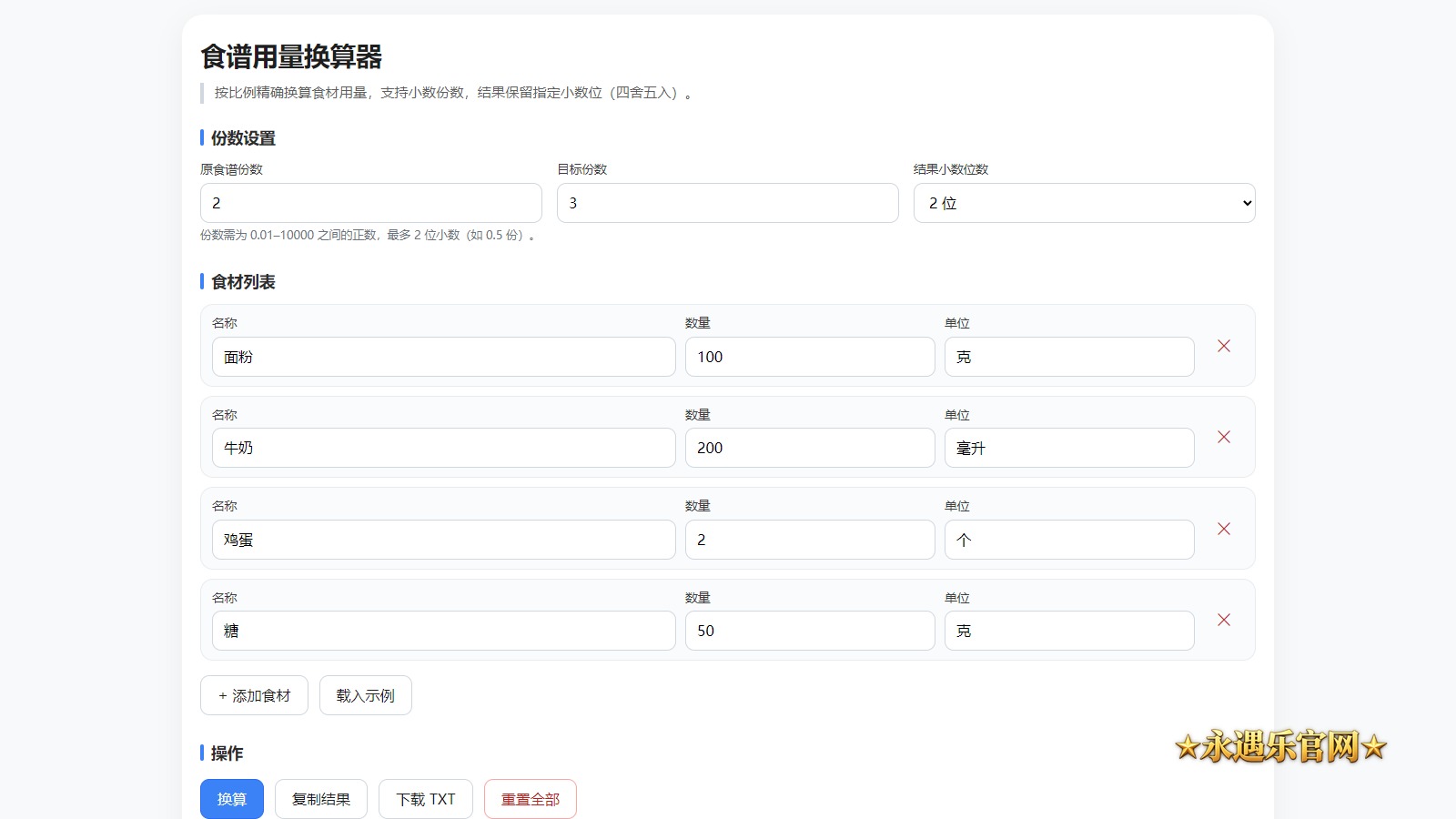1456x819 pixels.
Task: Load sample data via 载入示例
Action: 366,695
